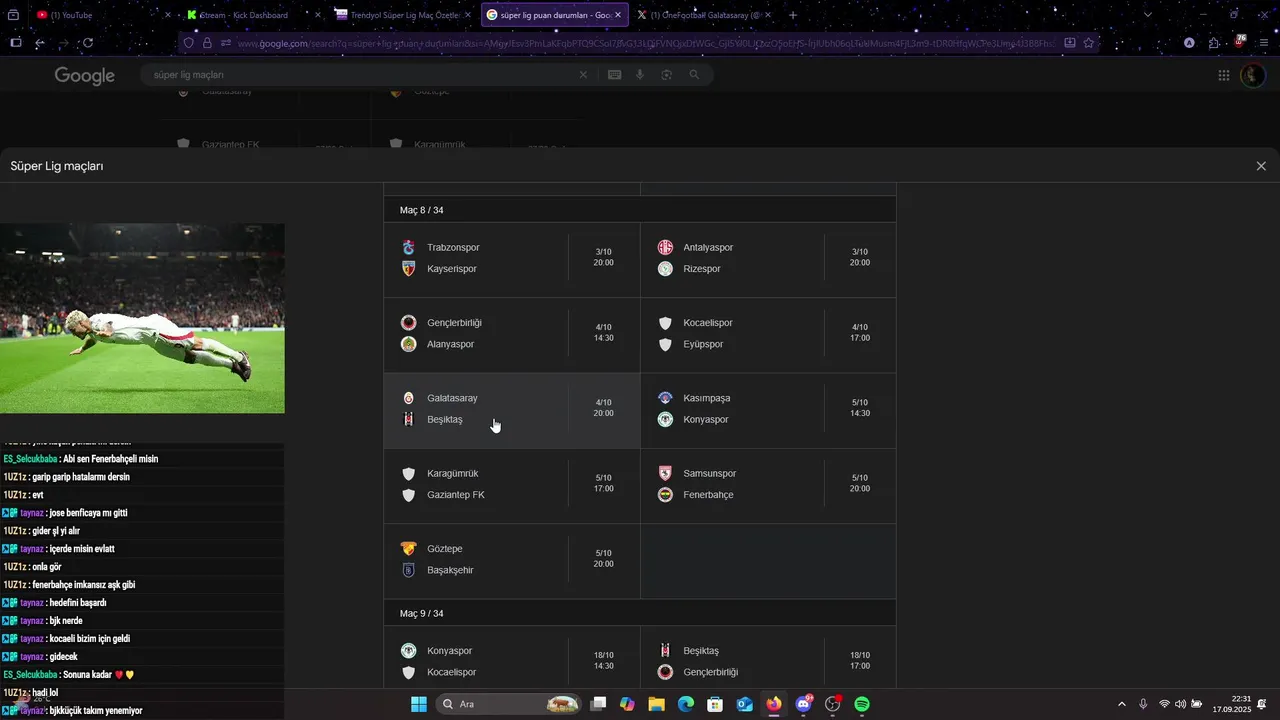Open the browser application menu

(x=1264, y=43)
